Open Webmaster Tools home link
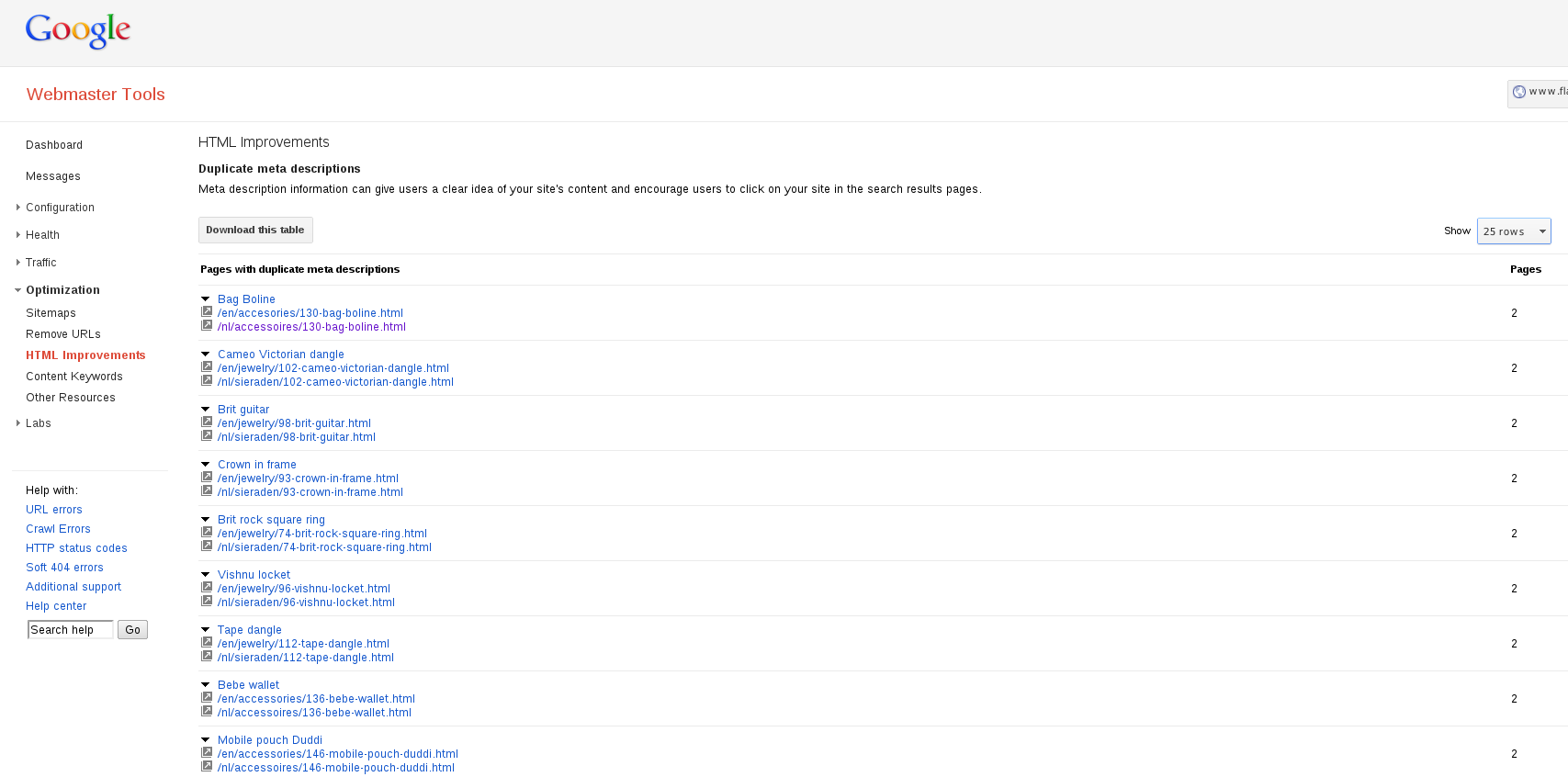Image resolution: width=1568 pixels, height=777 pixels. (96, 95)
